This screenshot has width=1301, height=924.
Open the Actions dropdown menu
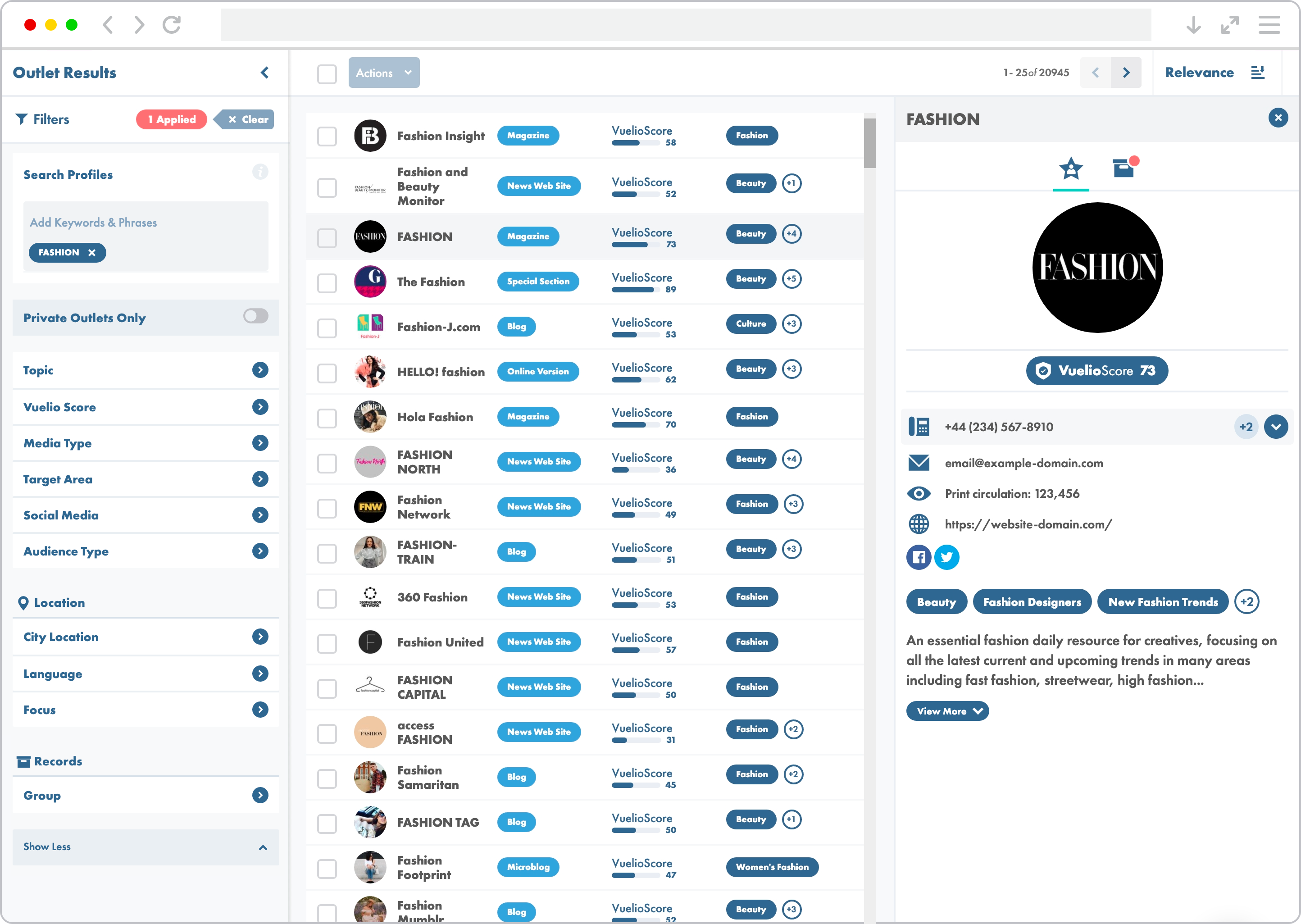point(384,72)
